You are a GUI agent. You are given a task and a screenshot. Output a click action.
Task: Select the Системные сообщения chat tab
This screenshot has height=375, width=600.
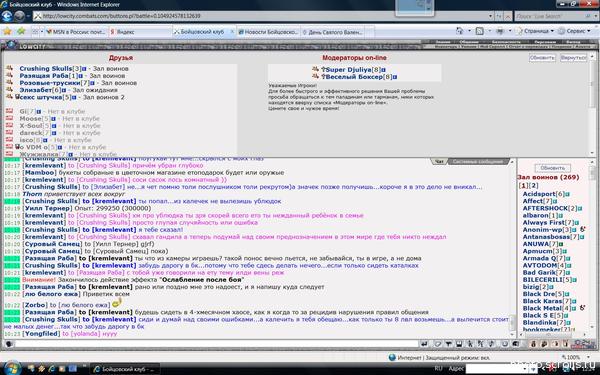[x=478, y=161]
